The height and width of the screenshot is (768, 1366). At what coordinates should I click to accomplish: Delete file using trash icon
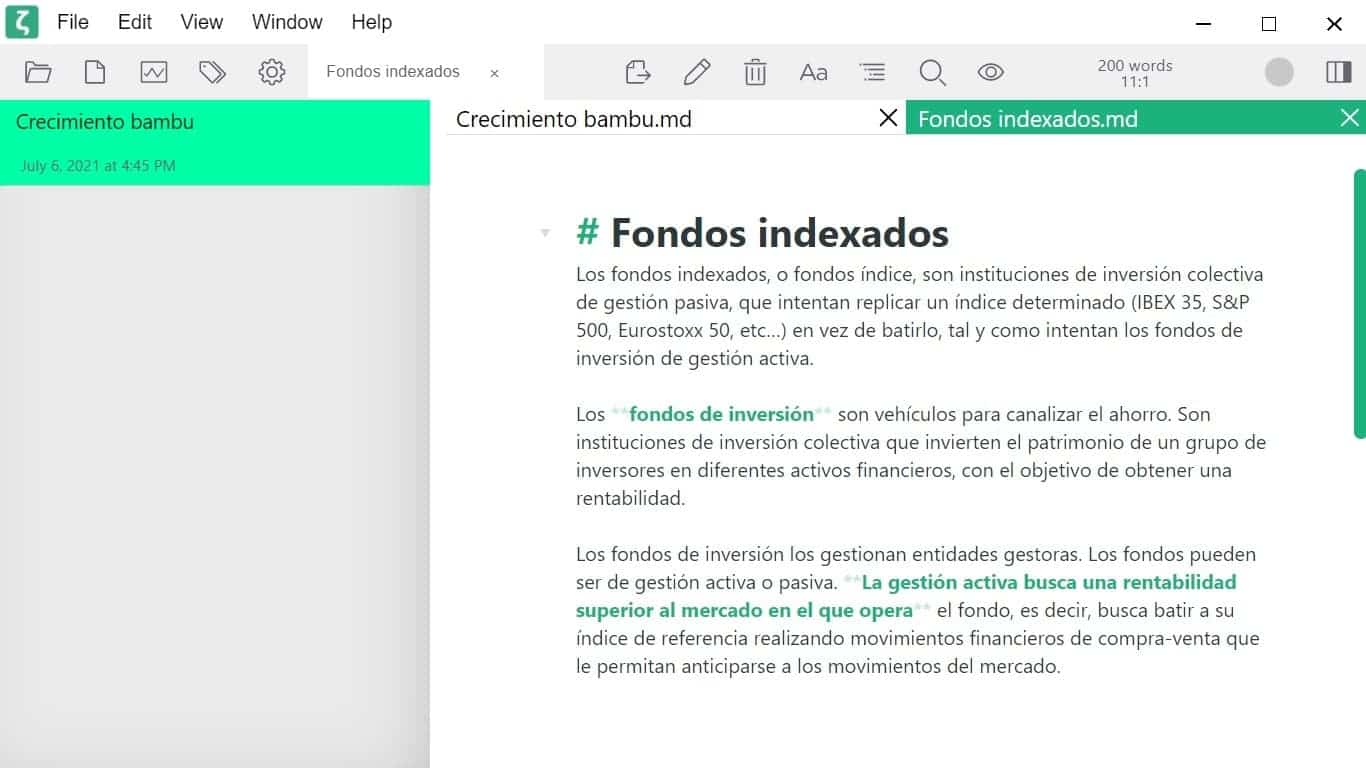pos(755,72)
